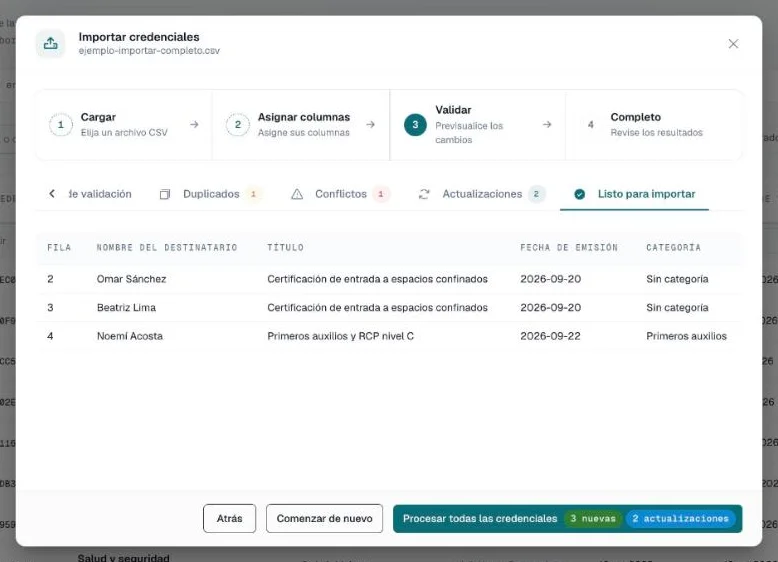Click Sin categoría in Omar Sánchez's row
The image size is (778, 562).
click(x=677, y=279)
